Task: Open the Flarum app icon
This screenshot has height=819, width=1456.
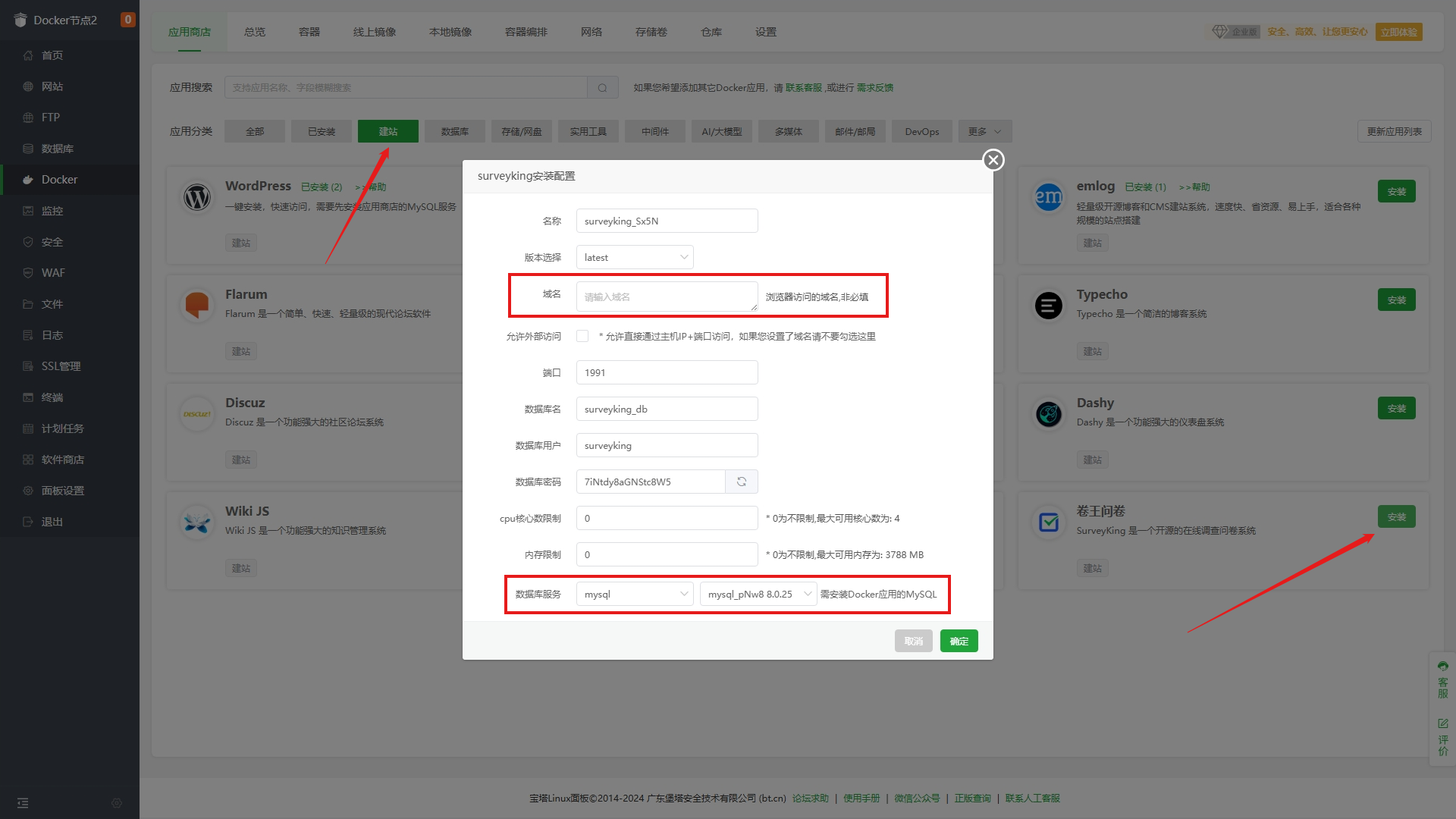Action: pos(197,306)
